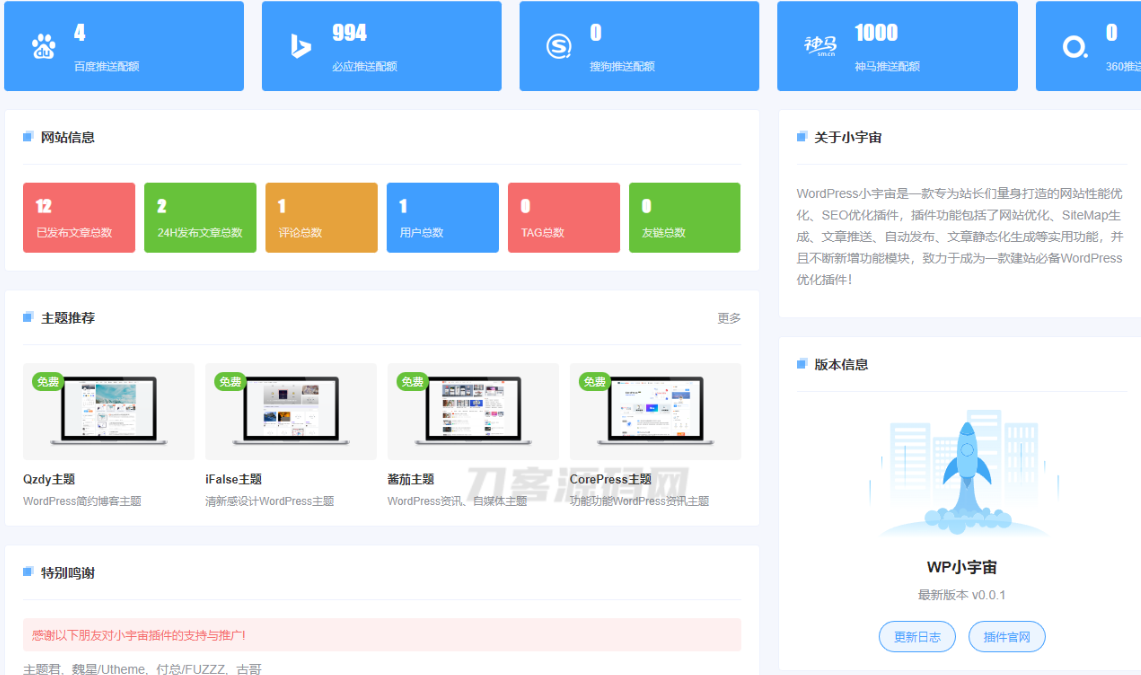
Task: Click the 插件官网 button
Action: click(1006, 636)
